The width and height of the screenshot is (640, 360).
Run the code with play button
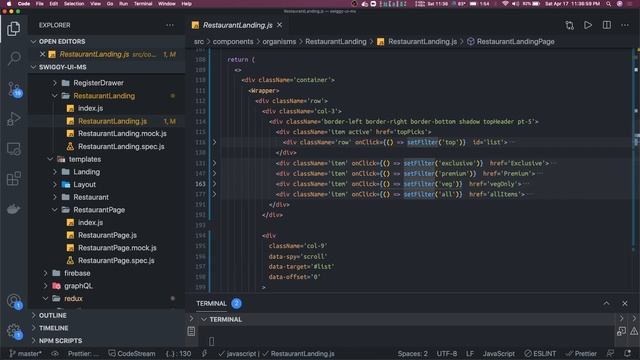point(588,25)
